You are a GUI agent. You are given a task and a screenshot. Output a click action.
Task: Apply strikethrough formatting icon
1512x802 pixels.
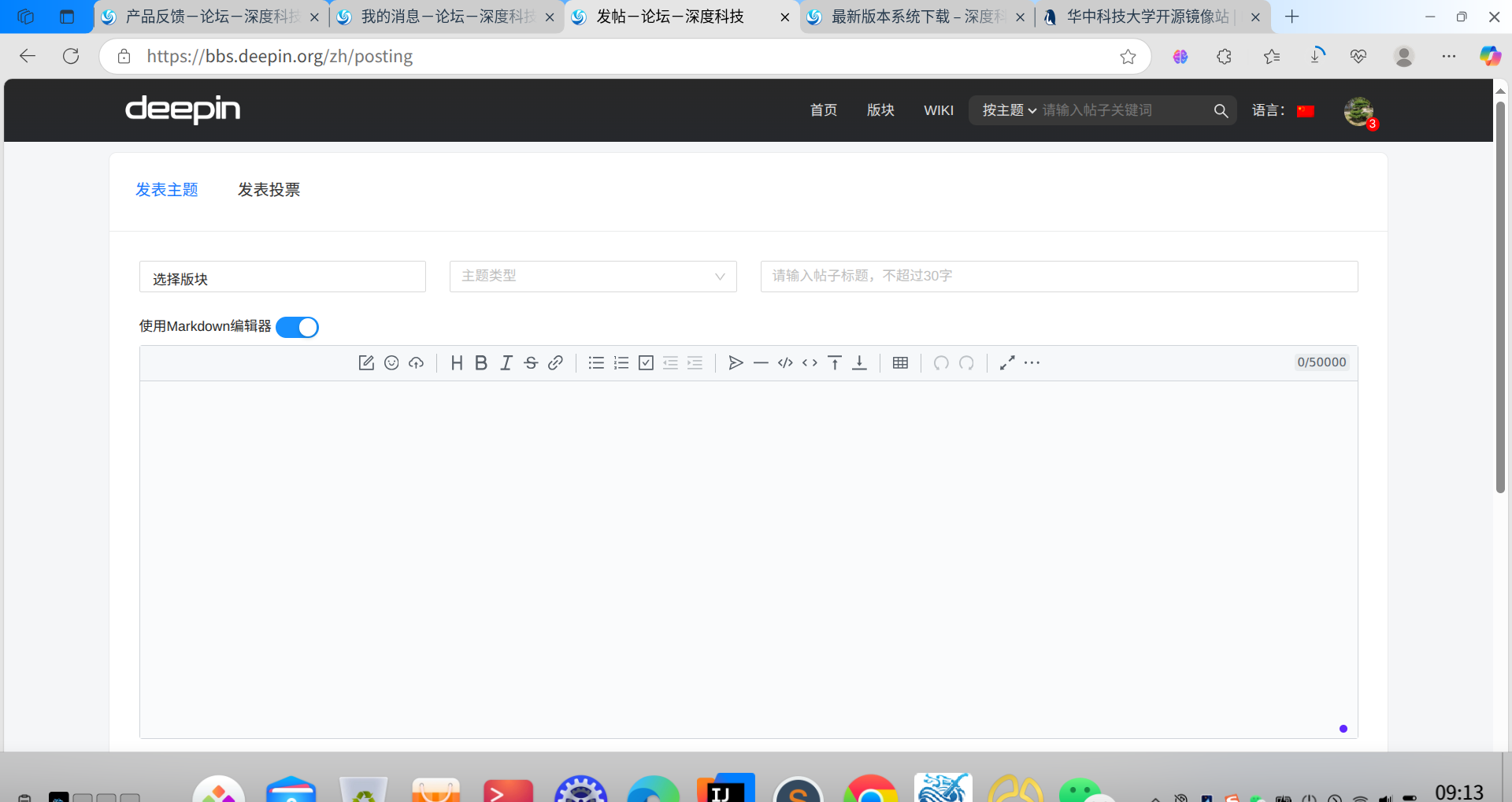point(531,362)
